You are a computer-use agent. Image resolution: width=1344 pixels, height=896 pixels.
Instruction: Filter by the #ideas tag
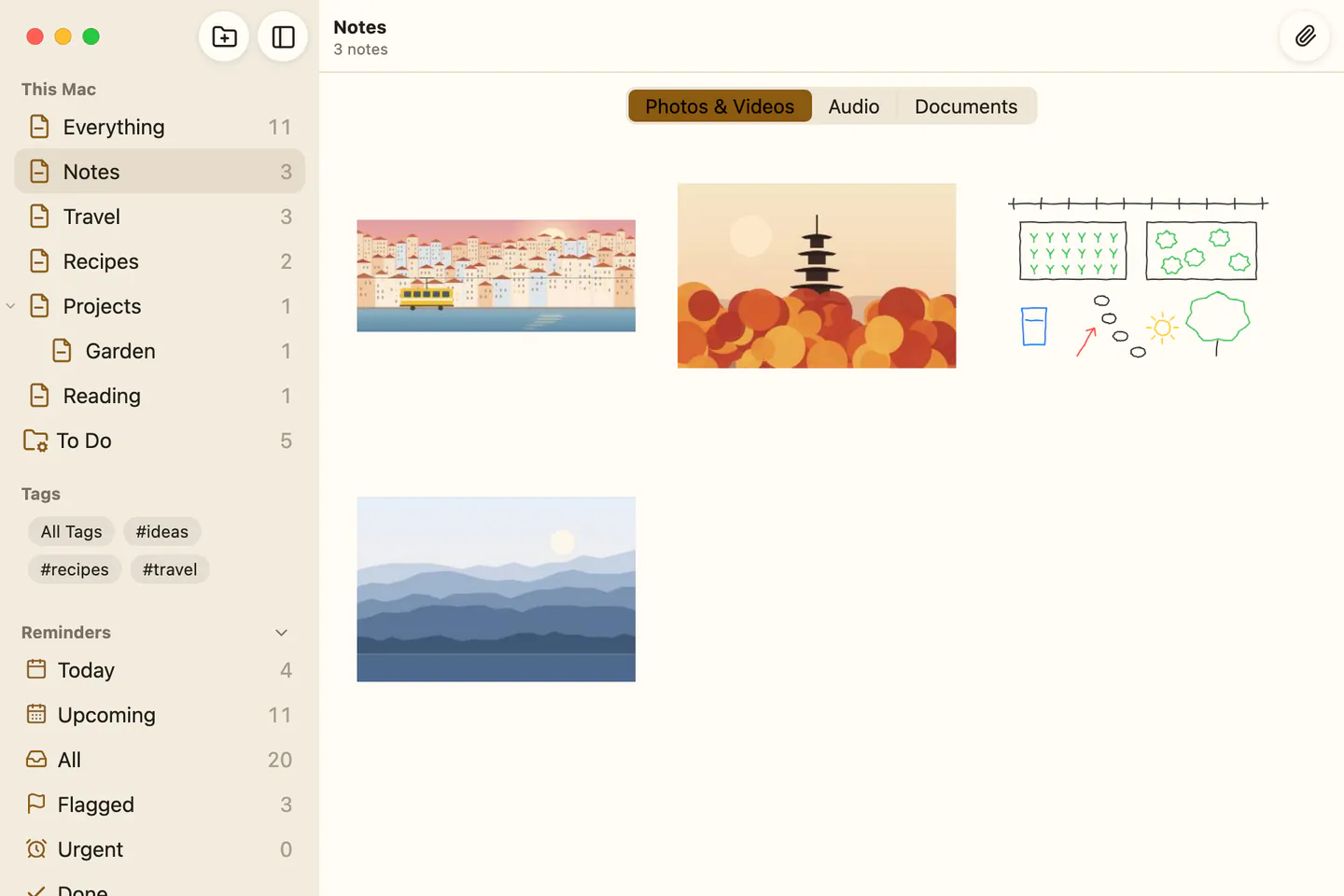pos(162,531)
